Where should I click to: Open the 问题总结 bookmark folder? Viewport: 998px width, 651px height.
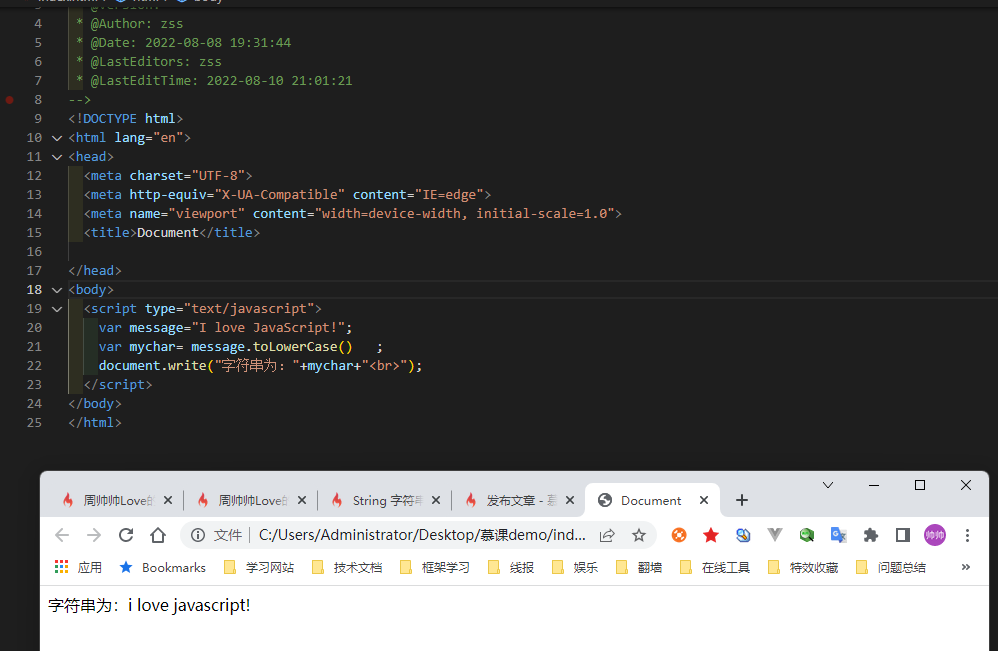coord(891,567)
